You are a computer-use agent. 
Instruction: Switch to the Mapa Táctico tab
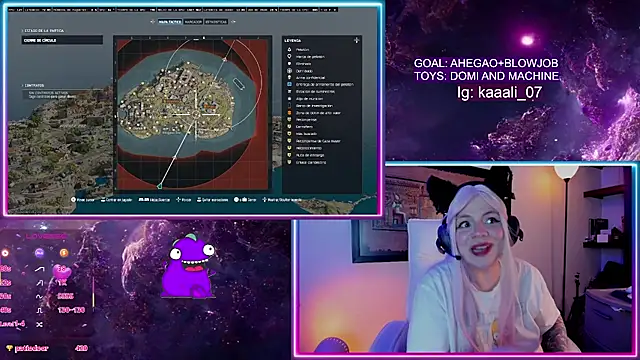(x=170, y=22)
